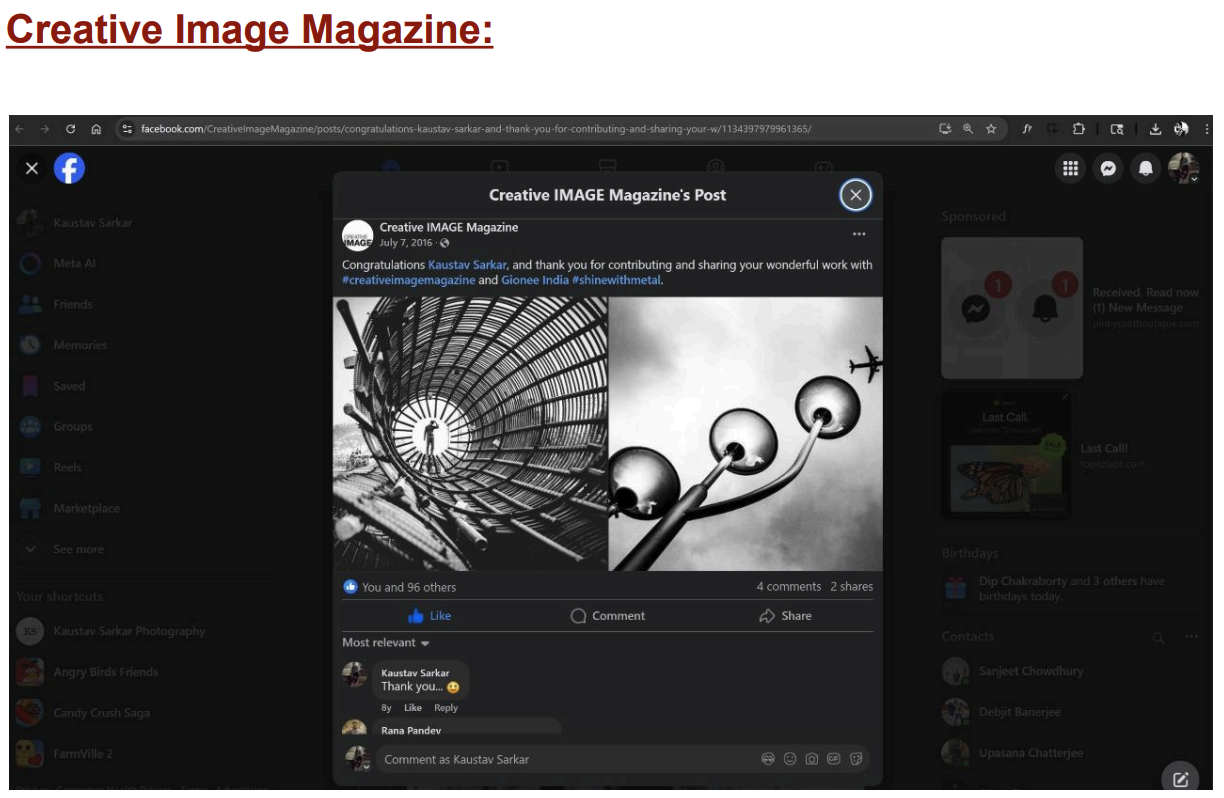Click the Creative IMAGE Magazine page avatar
The height and width of the screenshot is (798, 1224).
[x=357, y=235]
